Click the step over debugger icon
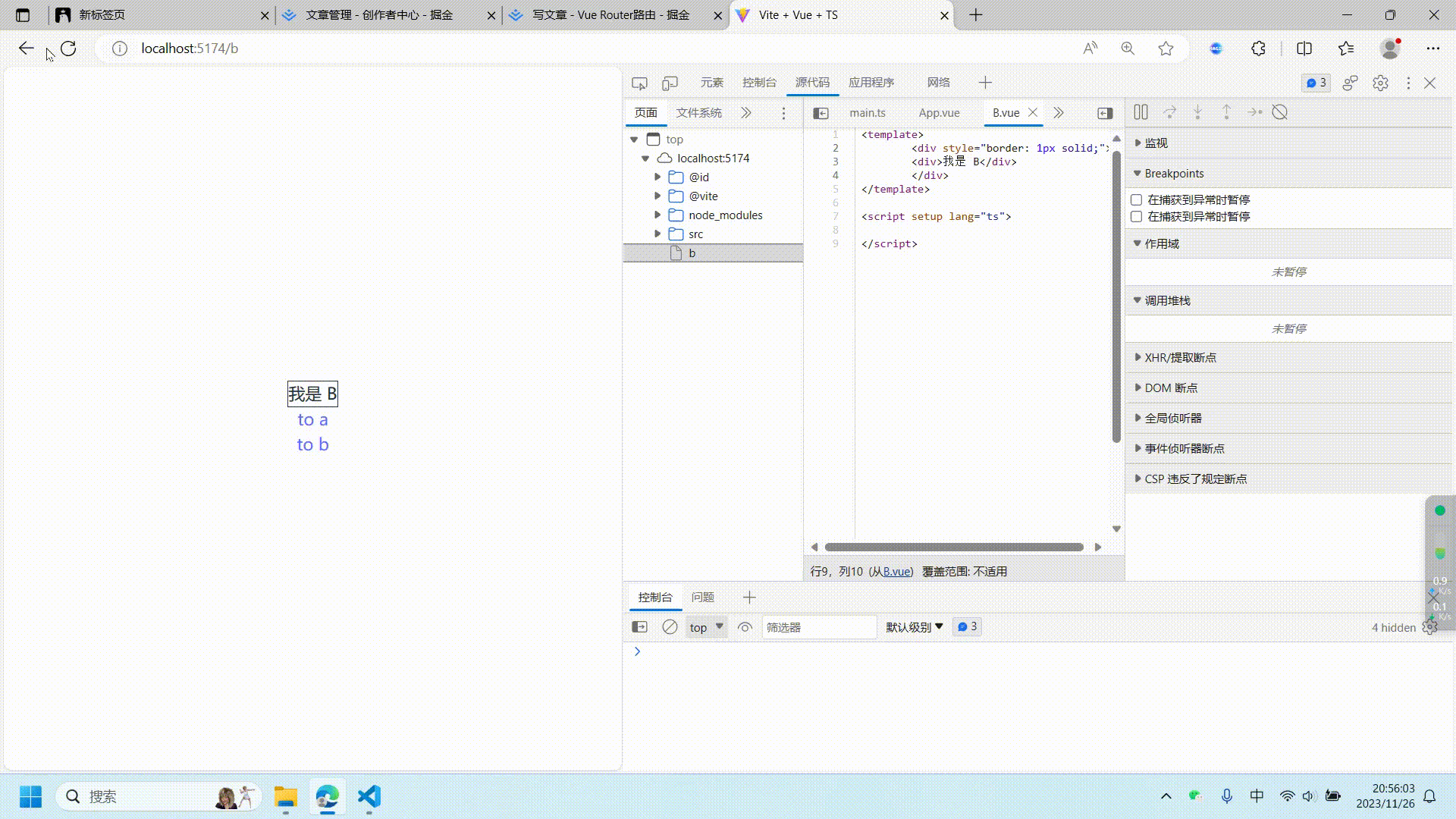1456x819 pixels. point(1169,112)
